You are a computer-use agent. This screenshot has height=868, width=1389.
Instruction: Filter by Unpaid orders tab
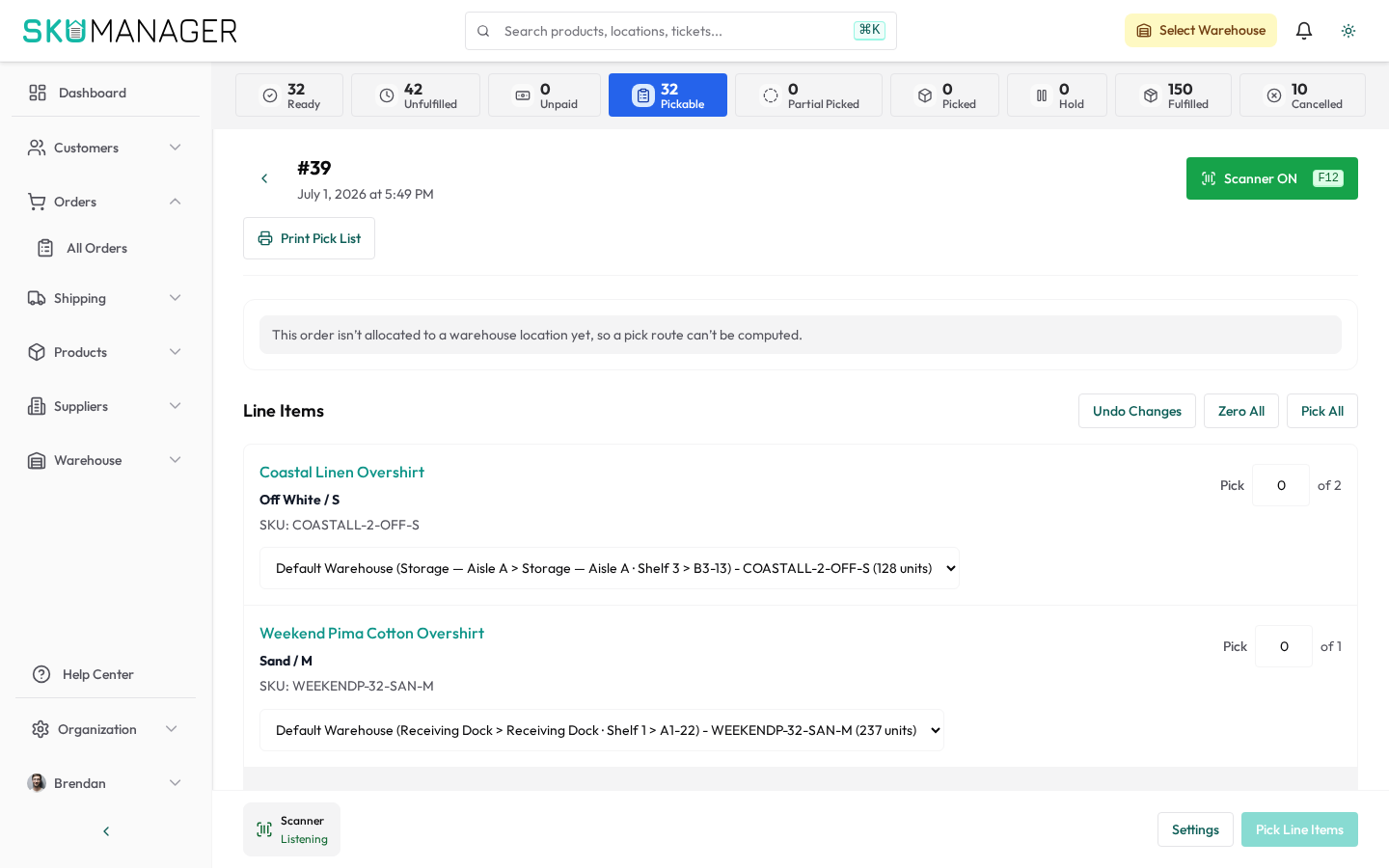(544, 95)
